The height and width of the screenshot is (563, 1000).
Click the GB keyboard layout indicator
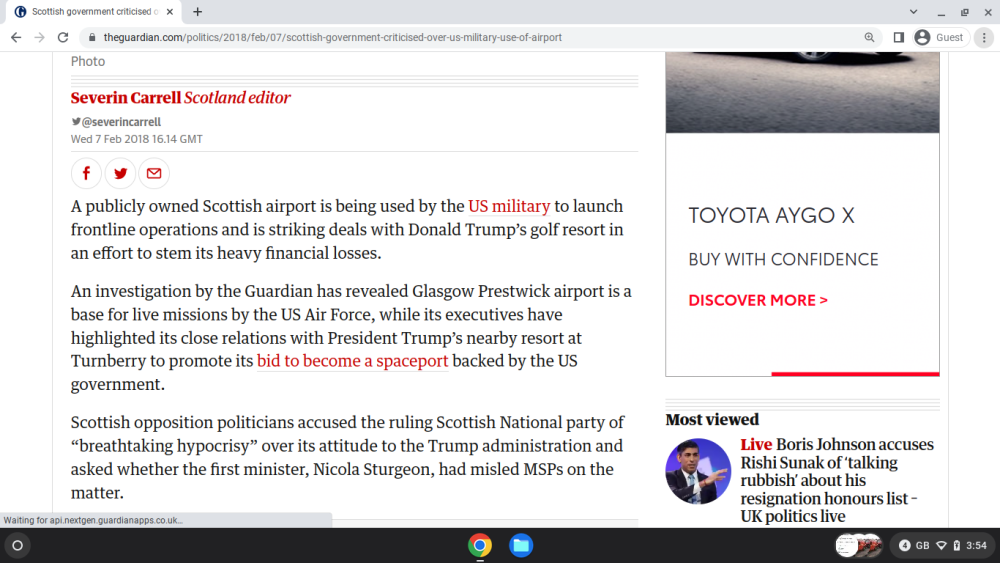tap(923, 545)
